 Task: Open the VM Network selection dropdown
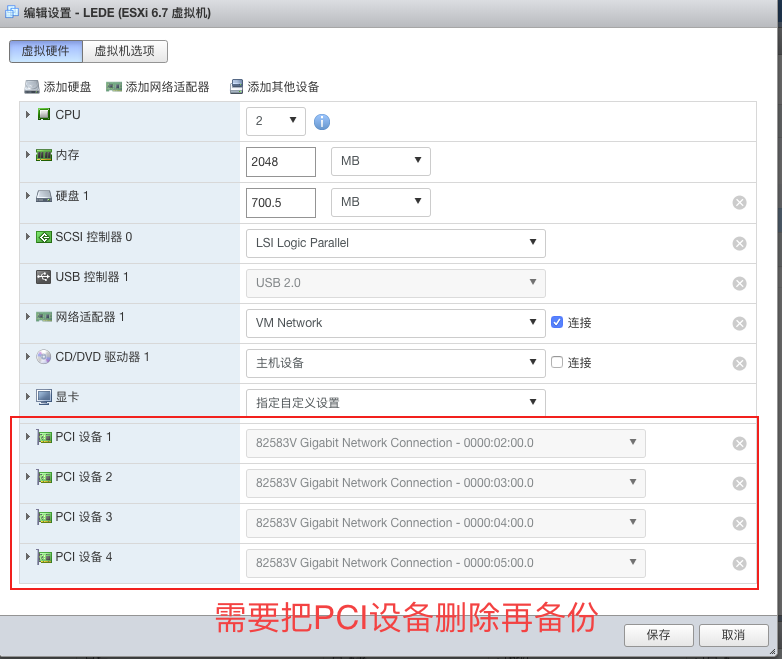click(395, 323)
